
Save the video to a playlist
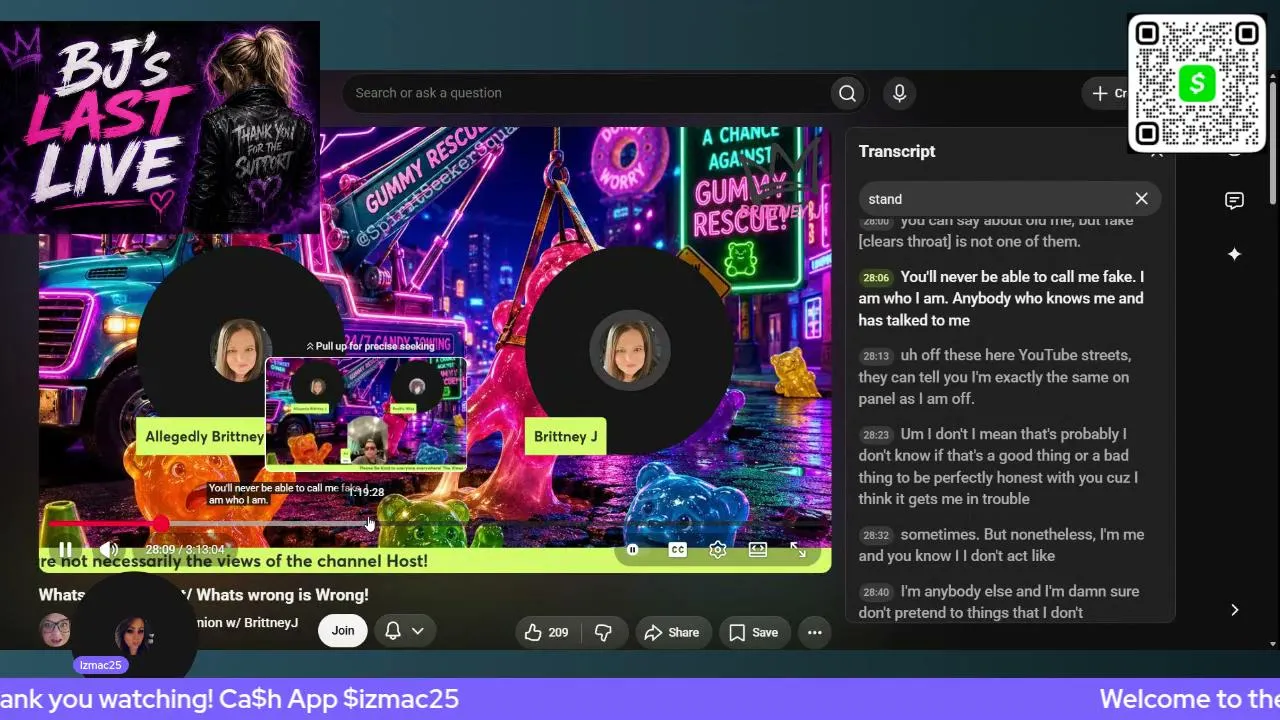[x=754, y=632]
